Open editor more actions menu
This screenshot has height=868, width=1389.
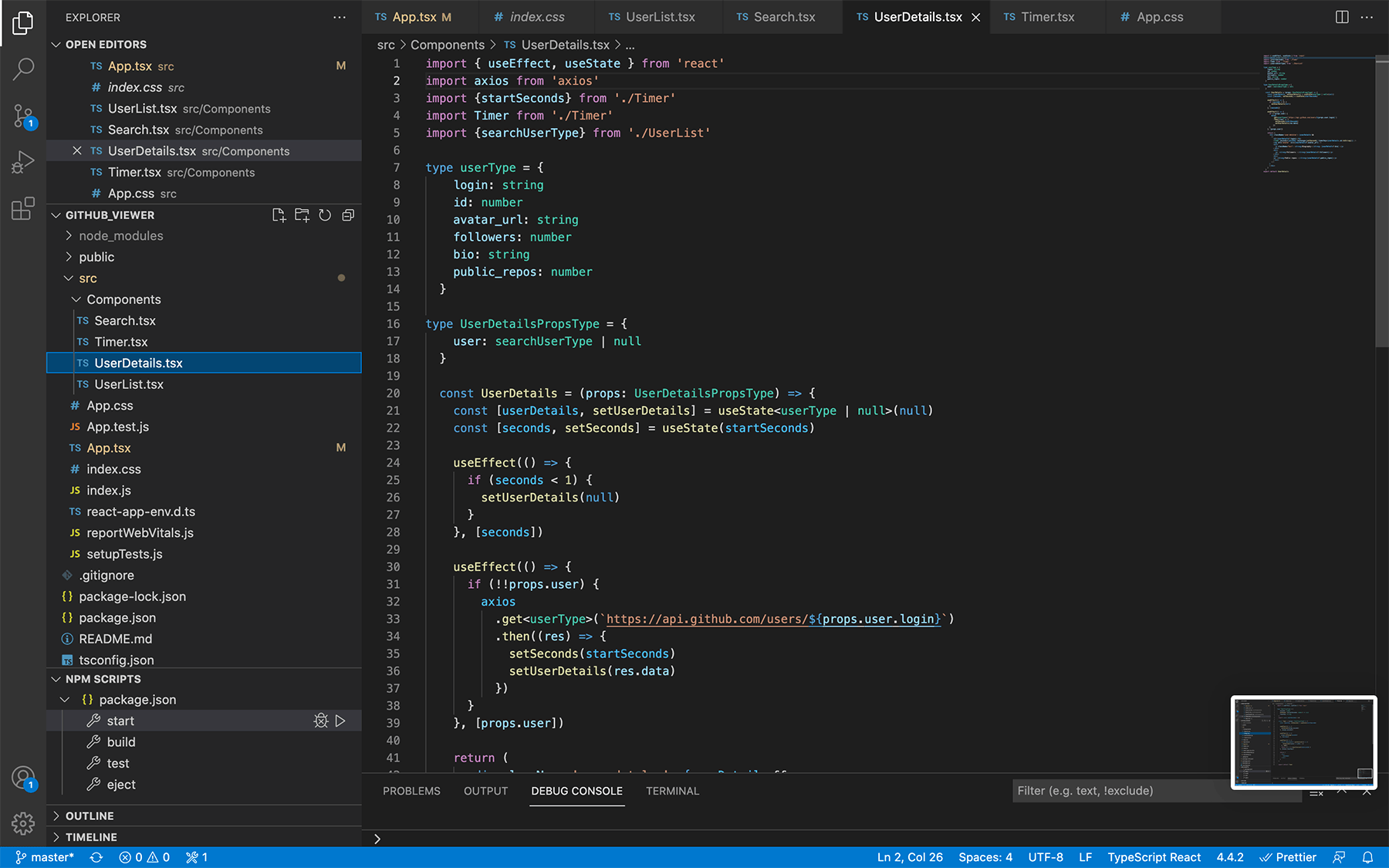click(1367, 17)
